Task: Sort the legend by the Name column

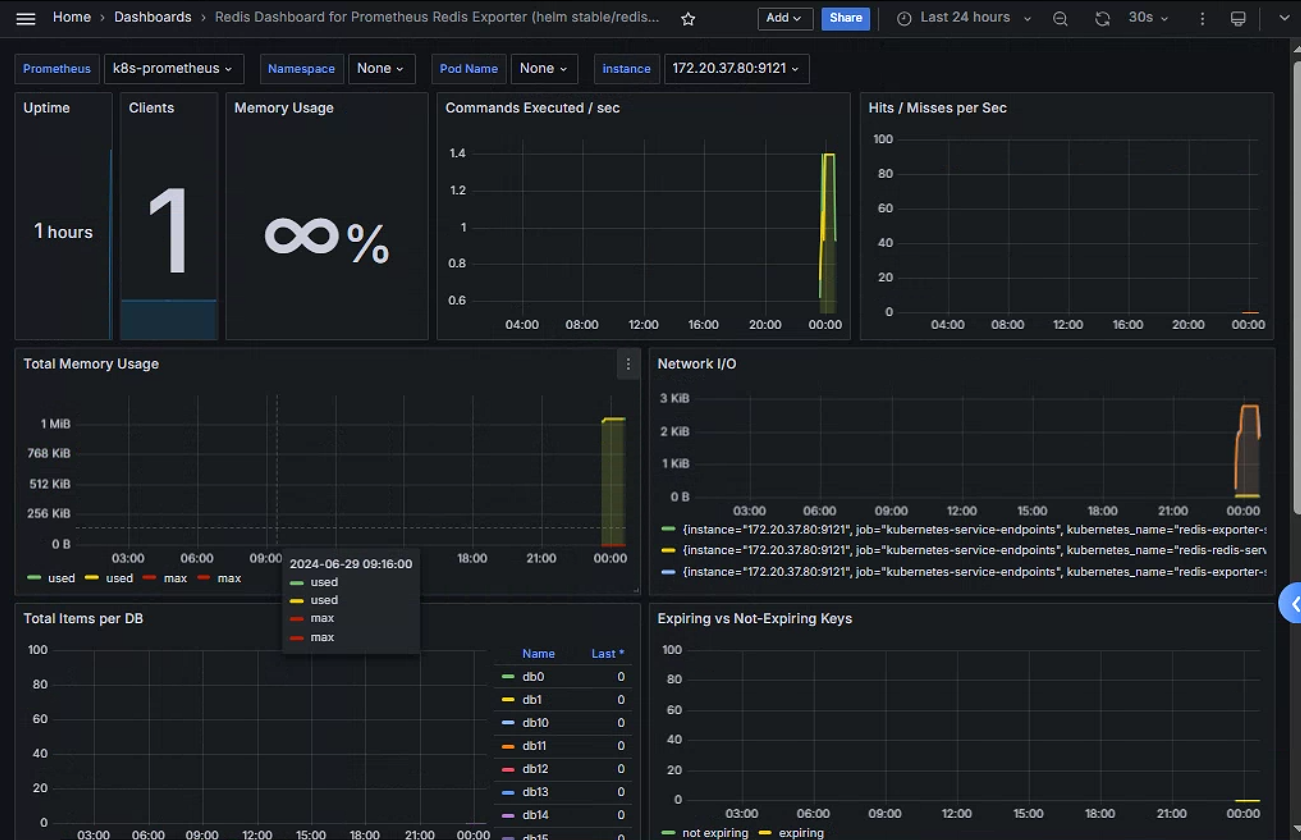Action: tap(538, 654)
